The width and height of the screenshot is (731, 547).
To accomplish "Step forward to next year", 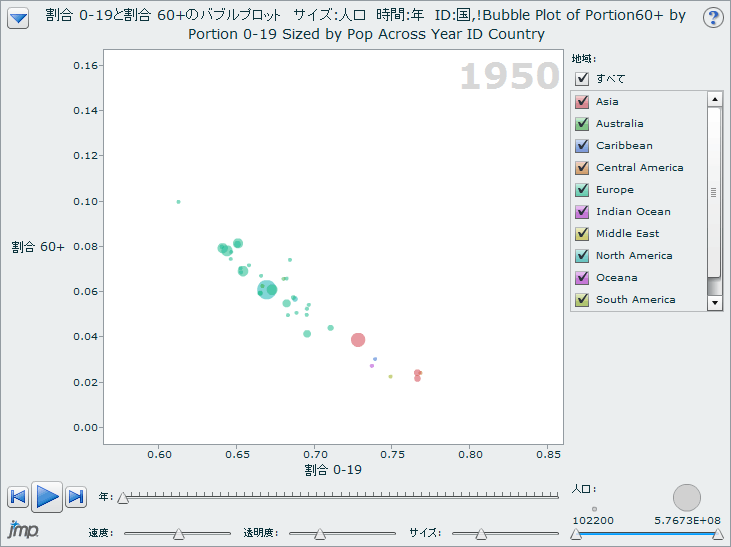I will (76, 497).
